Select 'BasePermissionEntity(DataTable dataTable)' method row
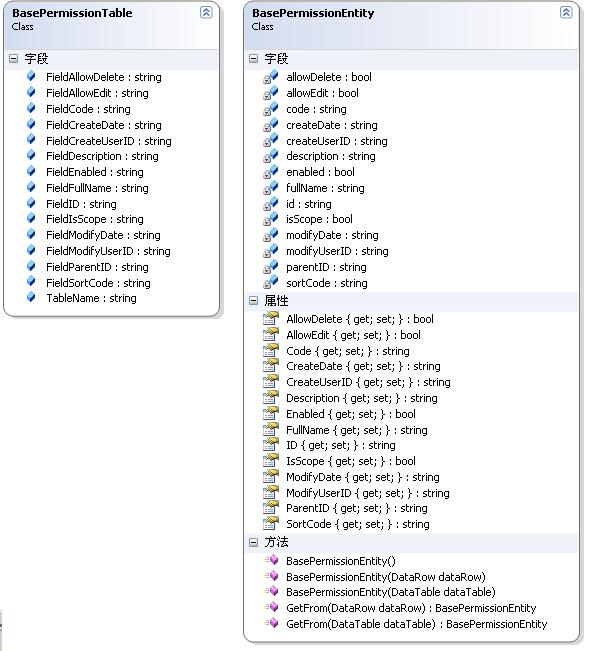The image size is (589, 651). pos(391,592)
